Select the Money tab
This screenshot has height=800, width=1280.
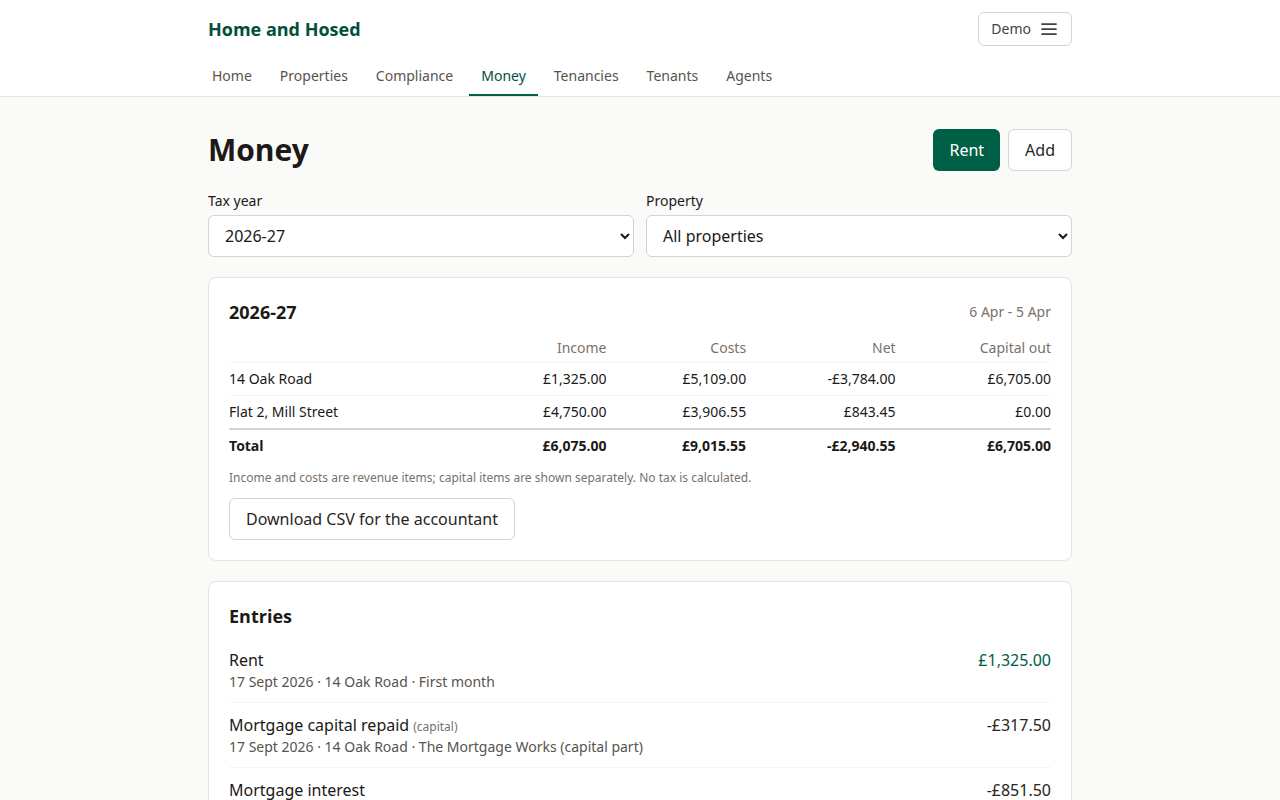click(503, 76)
